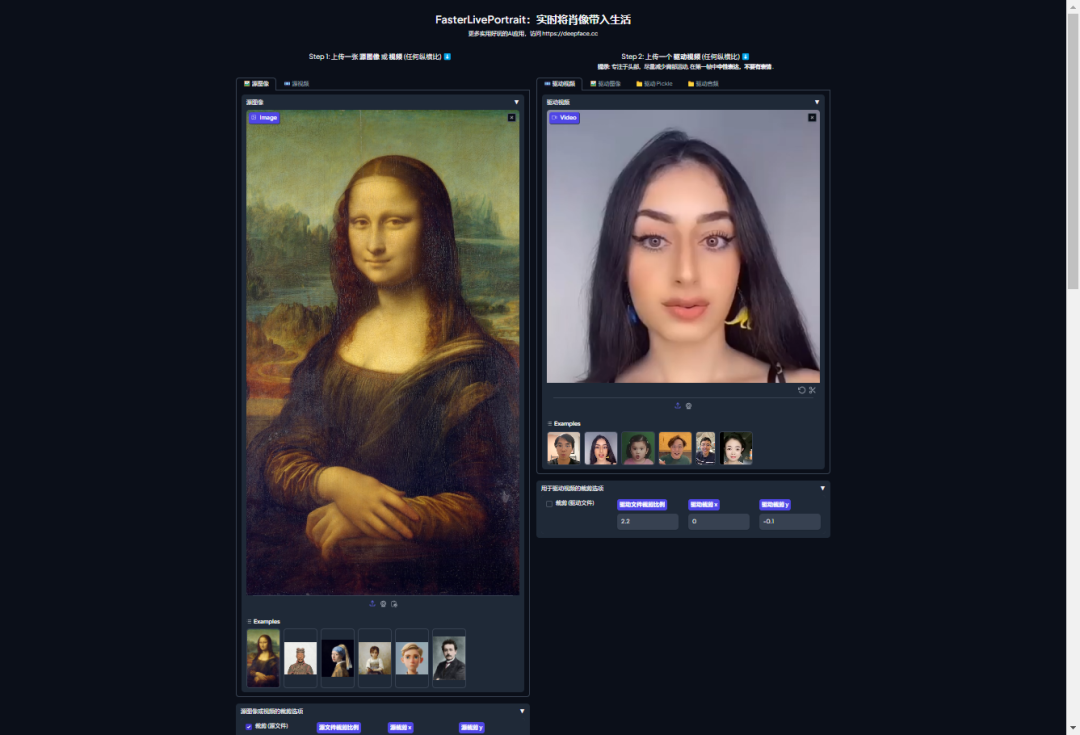Click the scrollbar down arrow

[x=1073, y=728]
